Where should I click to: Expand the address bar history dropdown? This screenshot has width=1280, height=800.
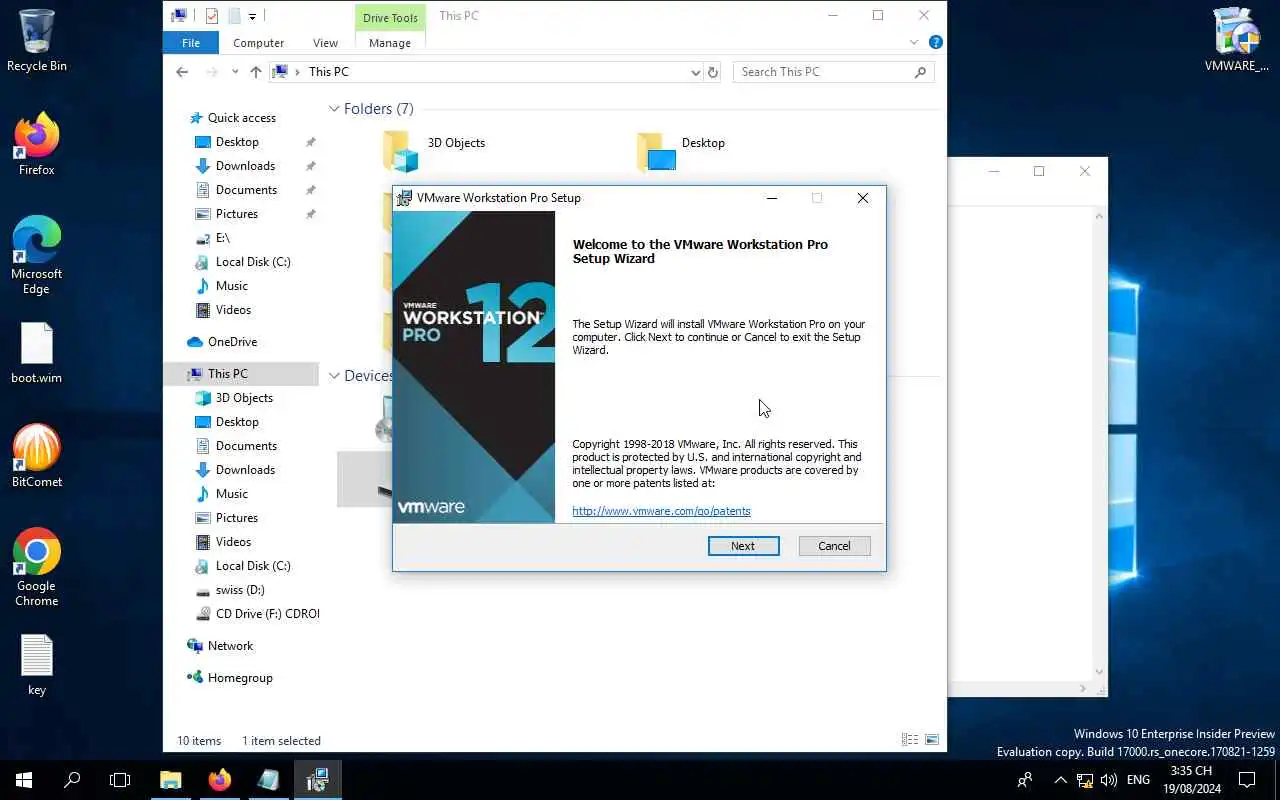click(x=696, y=72)
